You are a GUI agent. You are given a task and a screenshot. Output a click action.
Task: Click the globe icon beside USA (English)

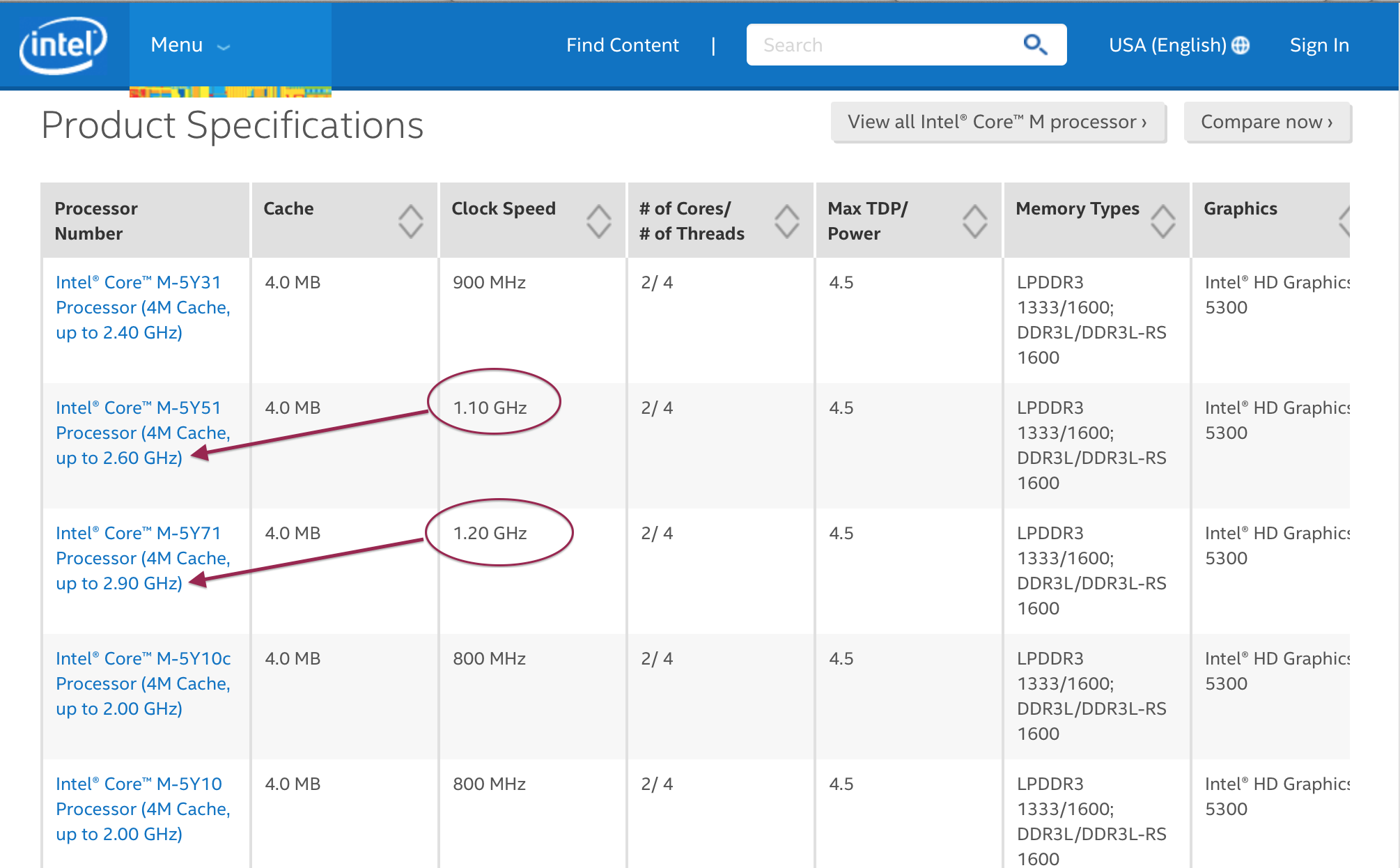click(x=1240, y=45)
